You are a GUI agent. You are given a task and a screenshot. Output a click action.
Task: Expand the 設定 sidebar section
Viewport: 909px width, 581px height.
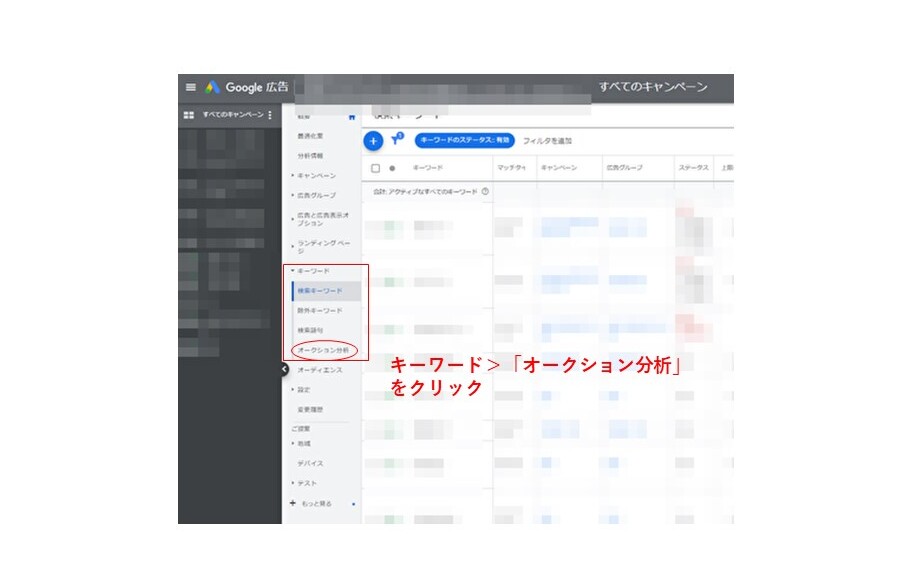click(x=304, y=390)
